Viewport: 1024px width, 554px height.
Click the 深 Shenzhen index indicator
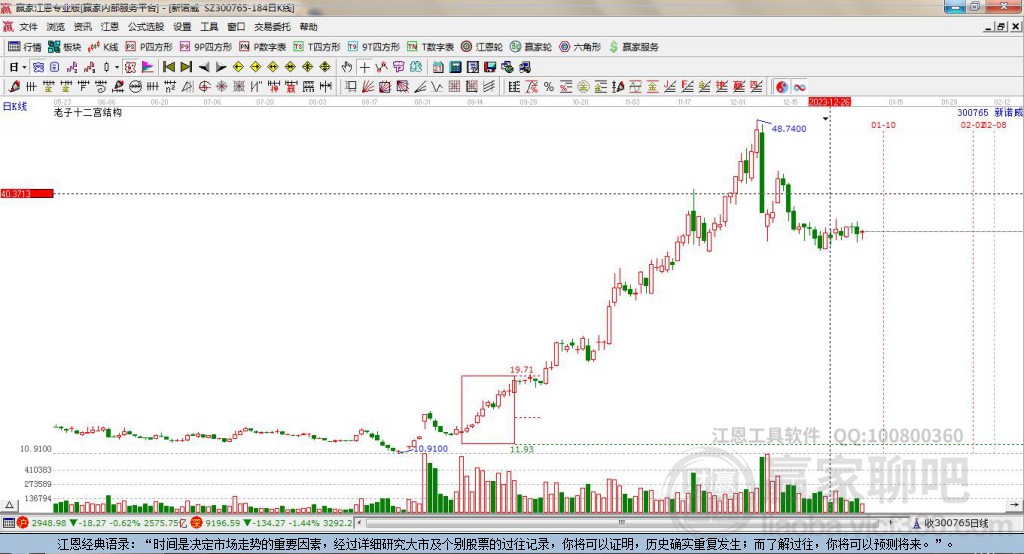[x=197, y=523]
